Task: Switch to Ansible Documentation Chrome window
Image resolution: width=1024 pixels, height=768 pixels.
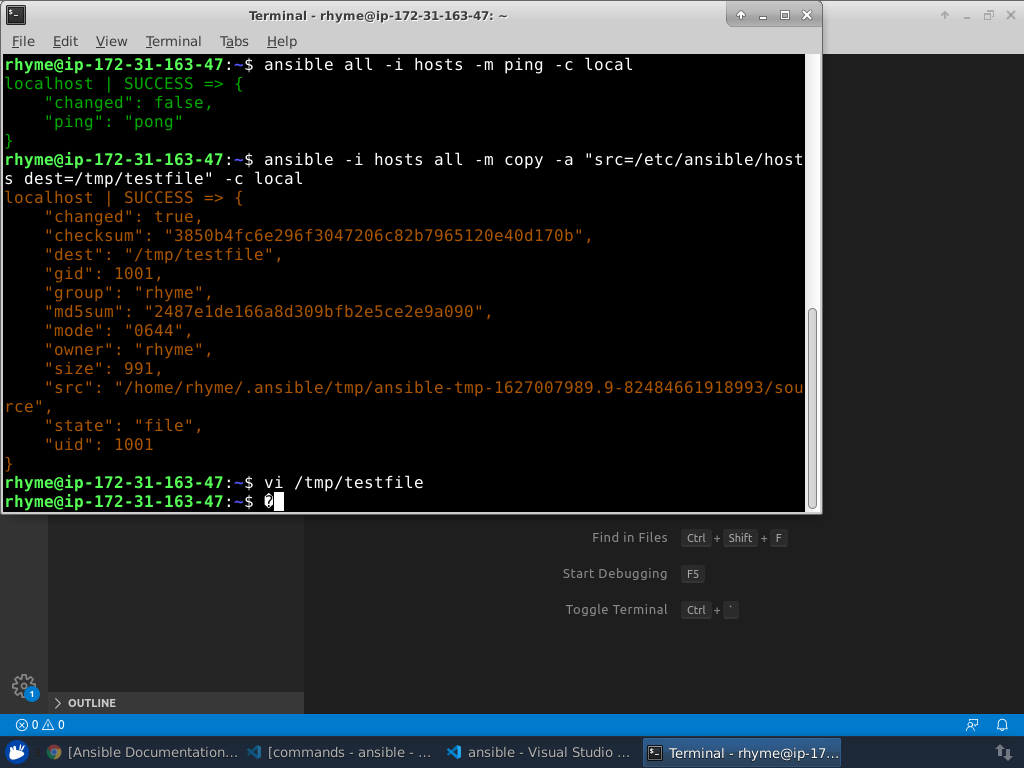Action: pos(143,752)
